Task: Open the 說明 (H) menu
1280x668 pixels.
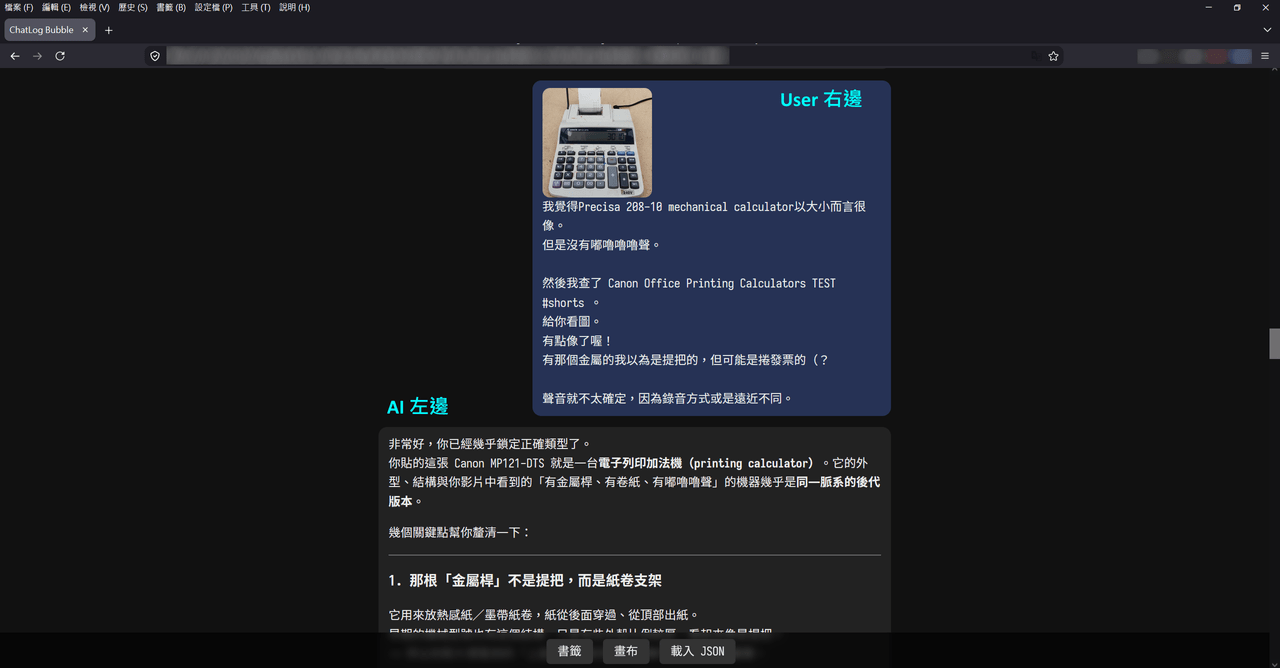Action: point(295,7)
